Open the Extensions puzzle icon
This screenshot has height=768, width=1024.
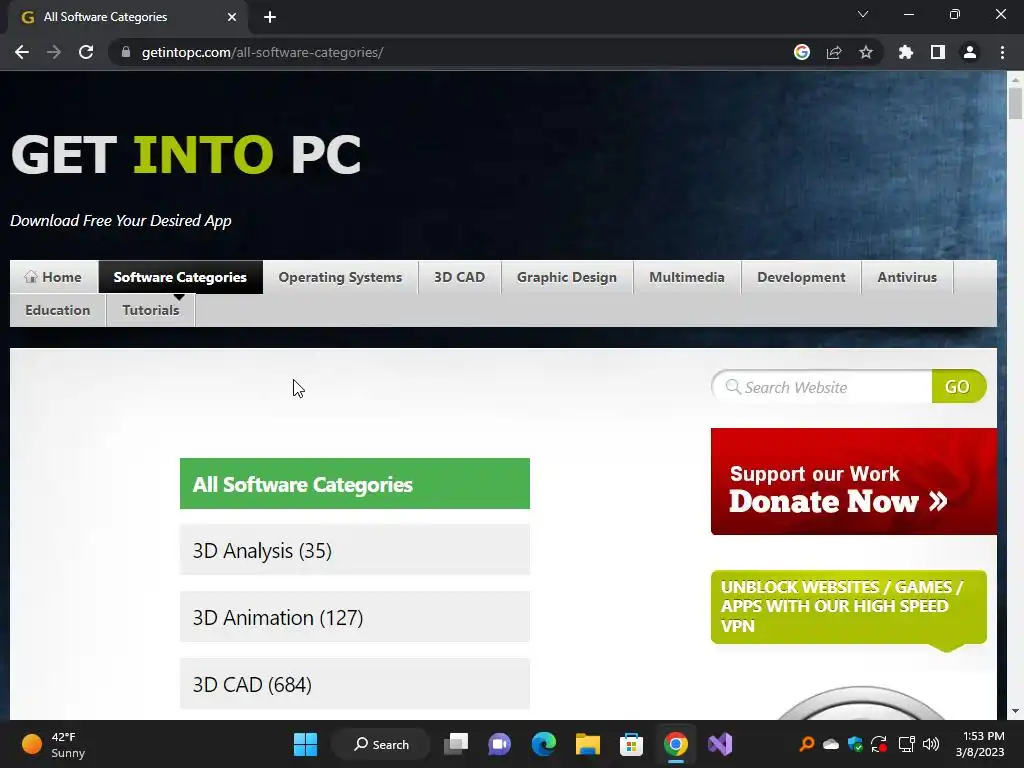(906, 52)
